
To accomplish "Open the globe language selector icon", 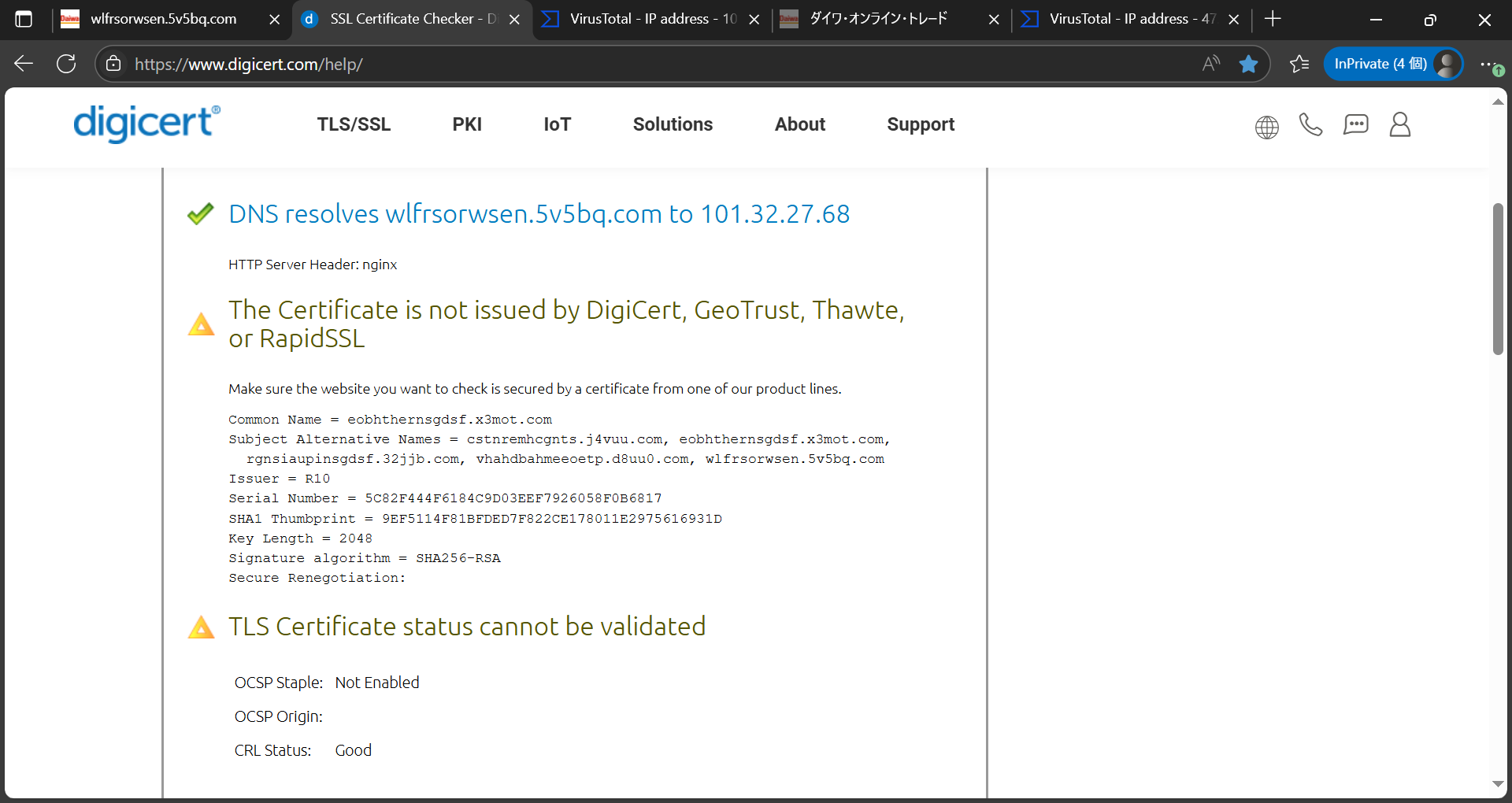I will (x=1266, y=126).
